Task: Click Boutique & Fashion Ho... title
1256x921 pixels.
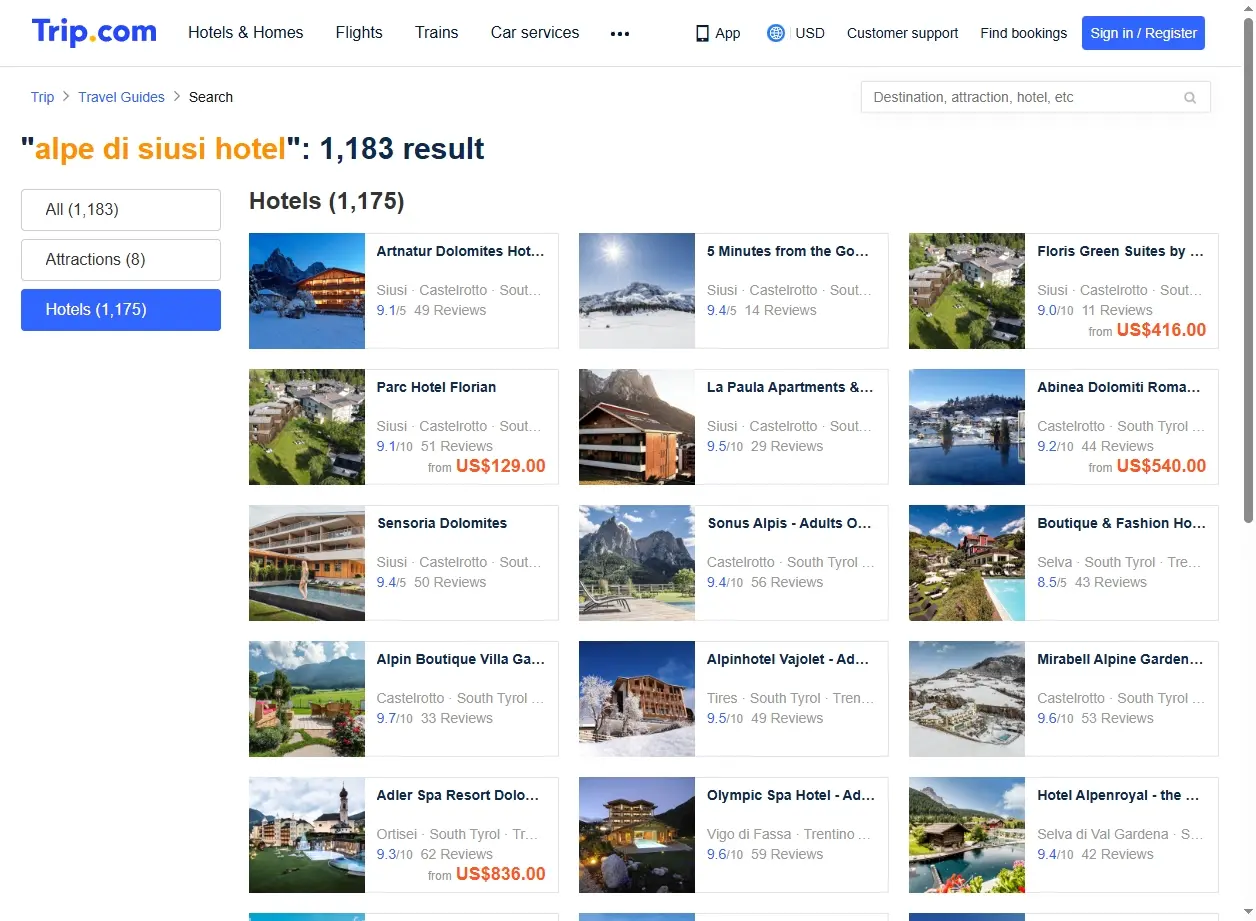Action: point(1121,523)
